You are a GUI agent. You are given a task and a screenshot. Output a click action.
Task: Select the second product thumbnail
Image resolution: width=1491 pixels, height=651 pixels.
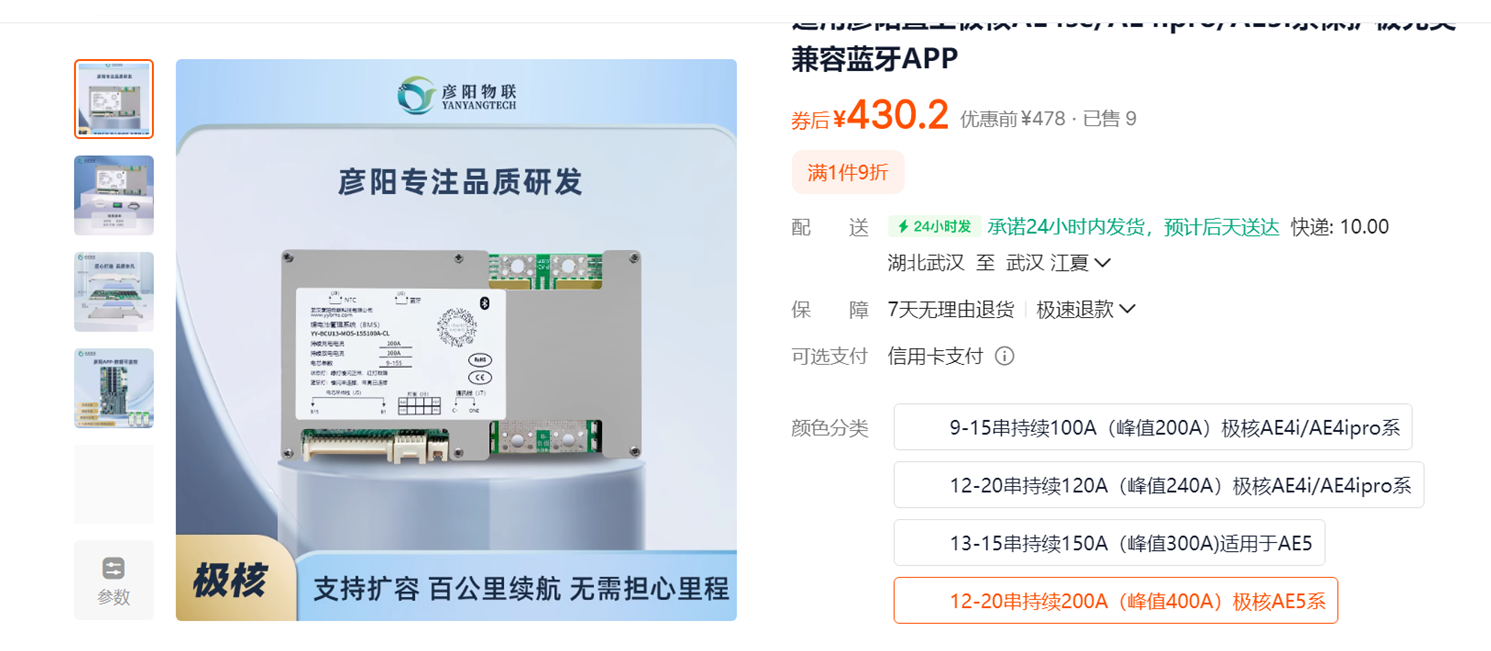point(114,195)
